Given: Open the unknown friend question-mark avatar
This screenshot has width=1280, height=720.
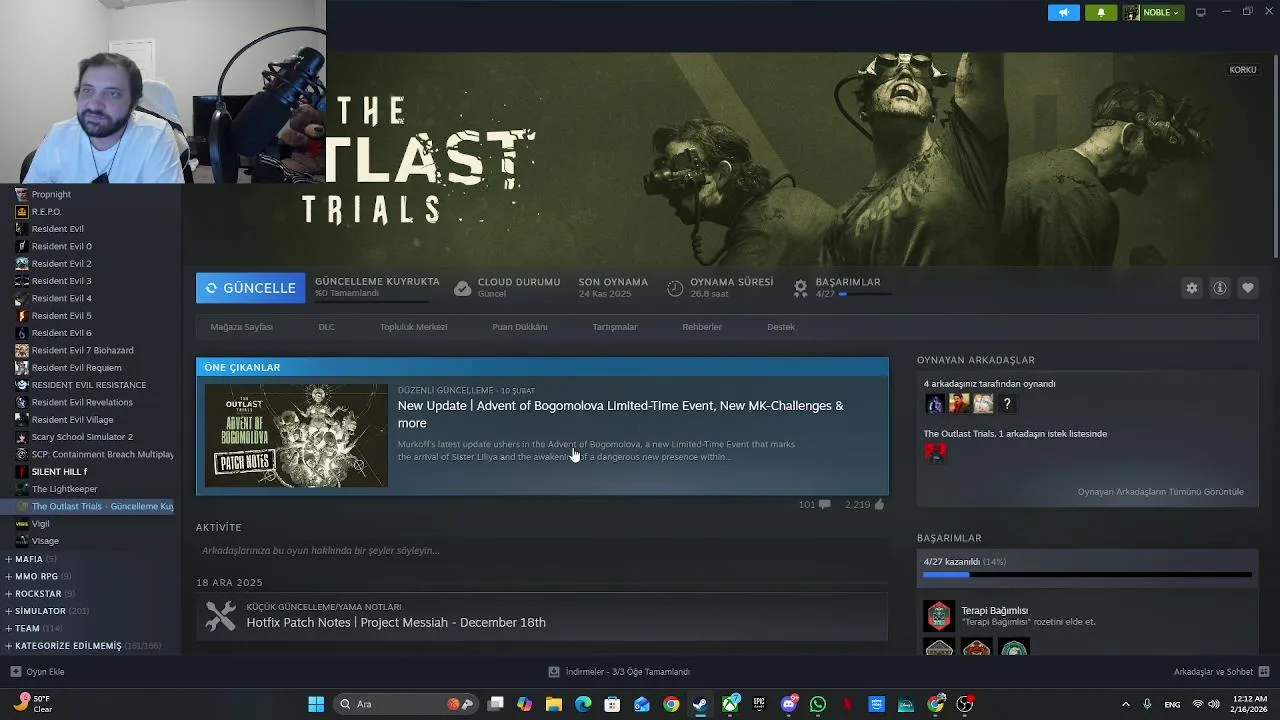Looking at the screenshot, I should point(1007,403).
